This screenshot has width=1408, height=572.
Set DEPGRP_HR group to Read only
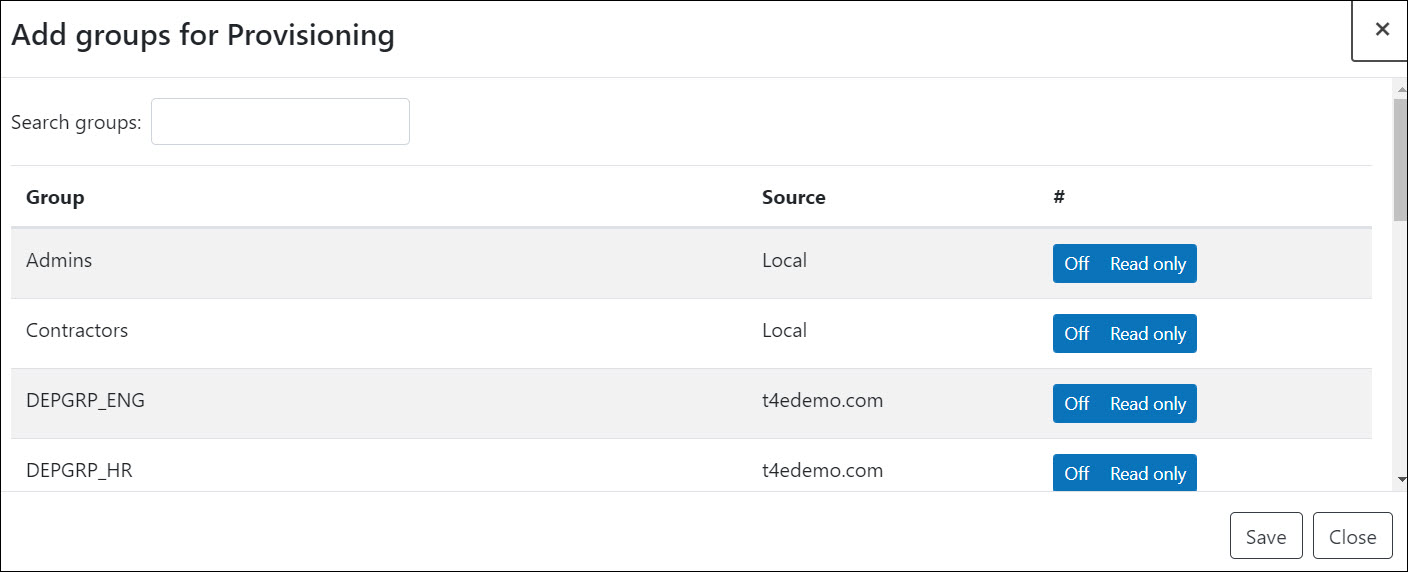coord(1148,473)
